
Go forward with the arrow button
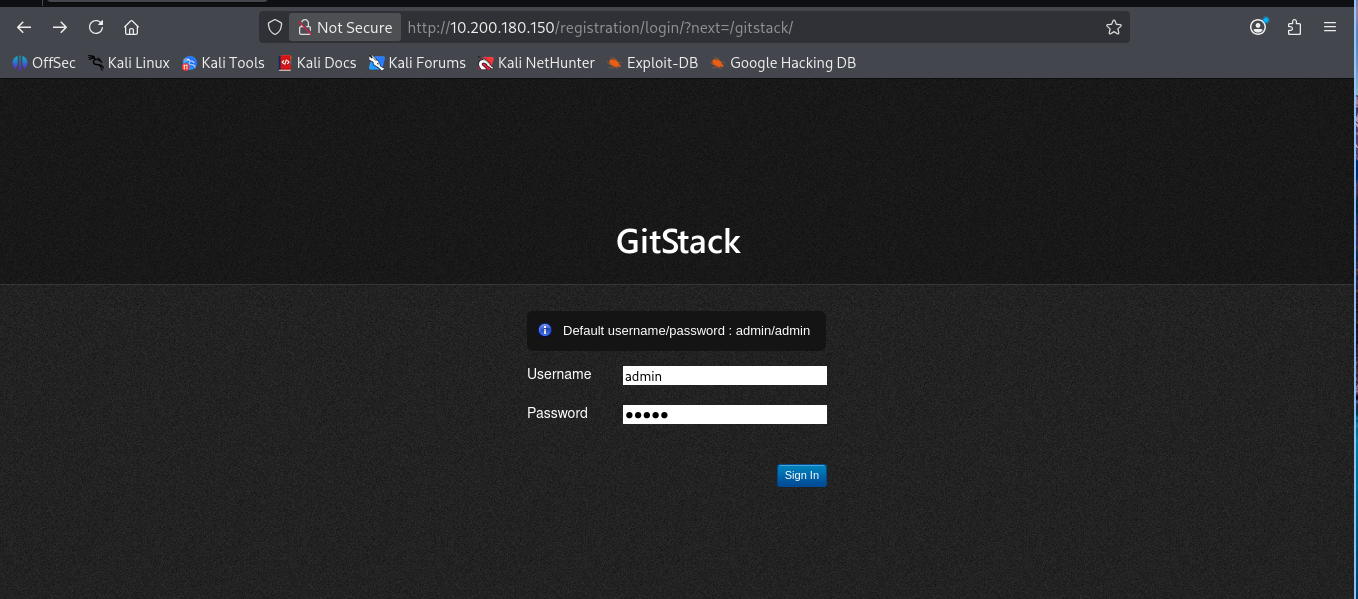[x=60, y=27]
